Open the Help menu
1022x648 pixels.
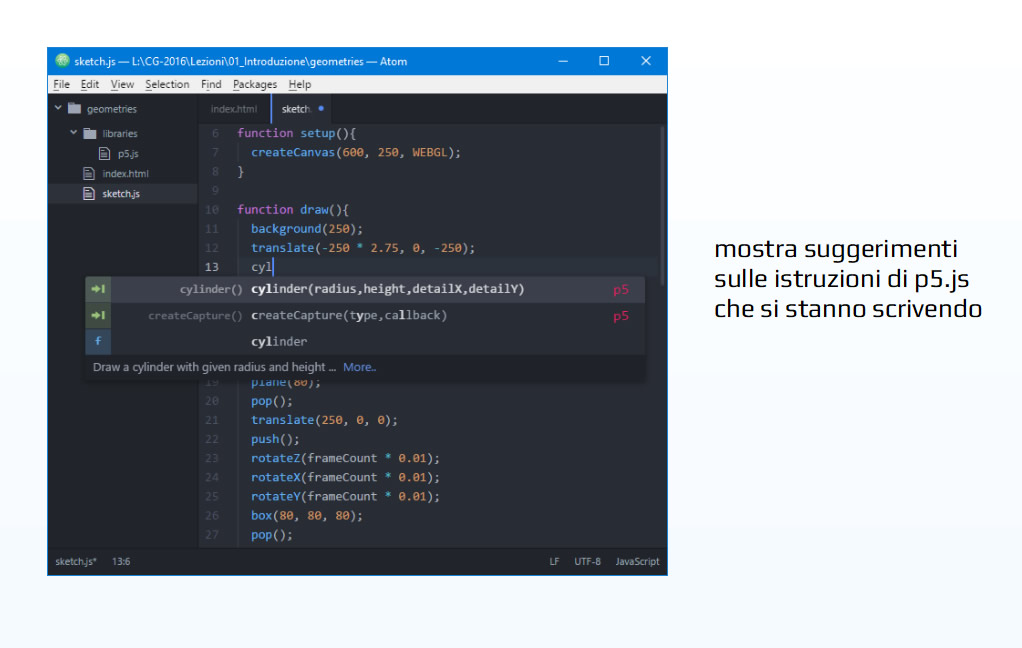(x=300, y=84)
